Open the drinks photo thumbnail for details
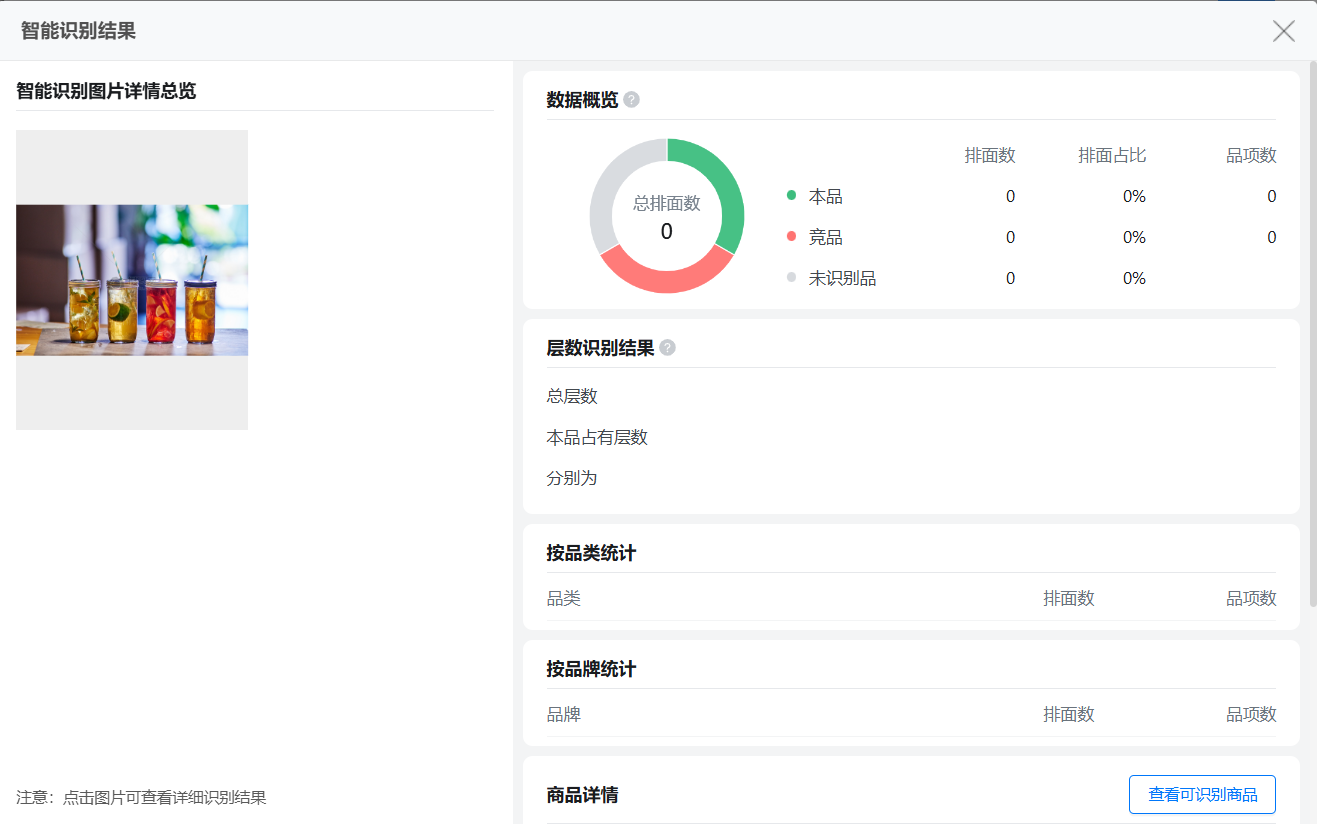 [132, 280]
